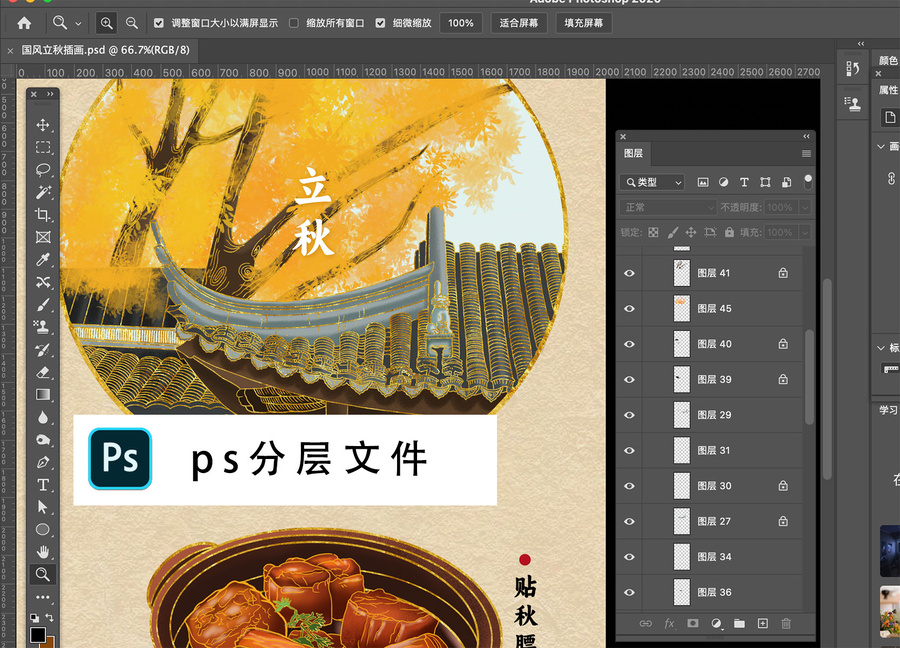Select the Clone Stamp tool
Screen dimensions: 900x648
[42, 327]
